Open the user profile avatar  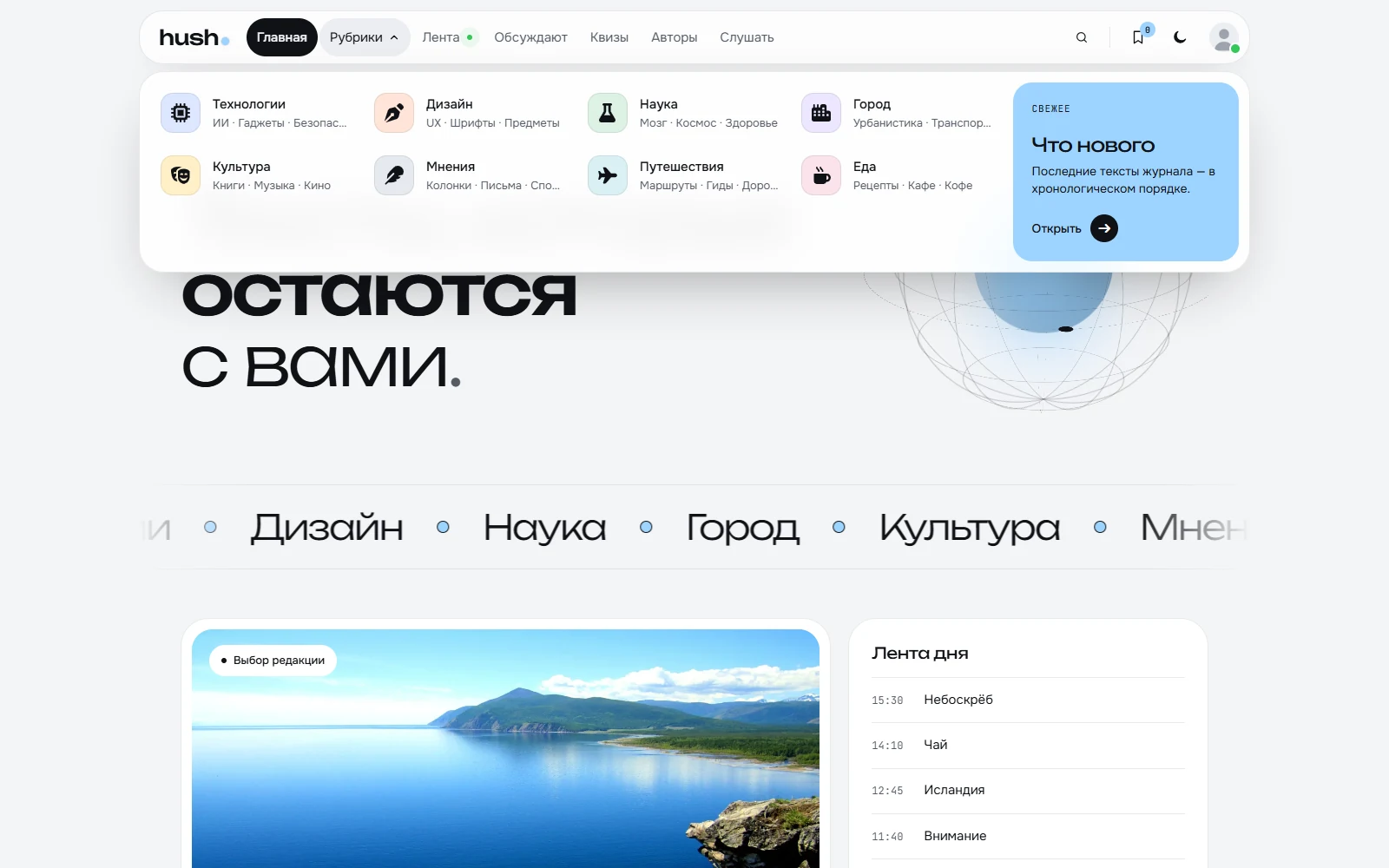1224,37
